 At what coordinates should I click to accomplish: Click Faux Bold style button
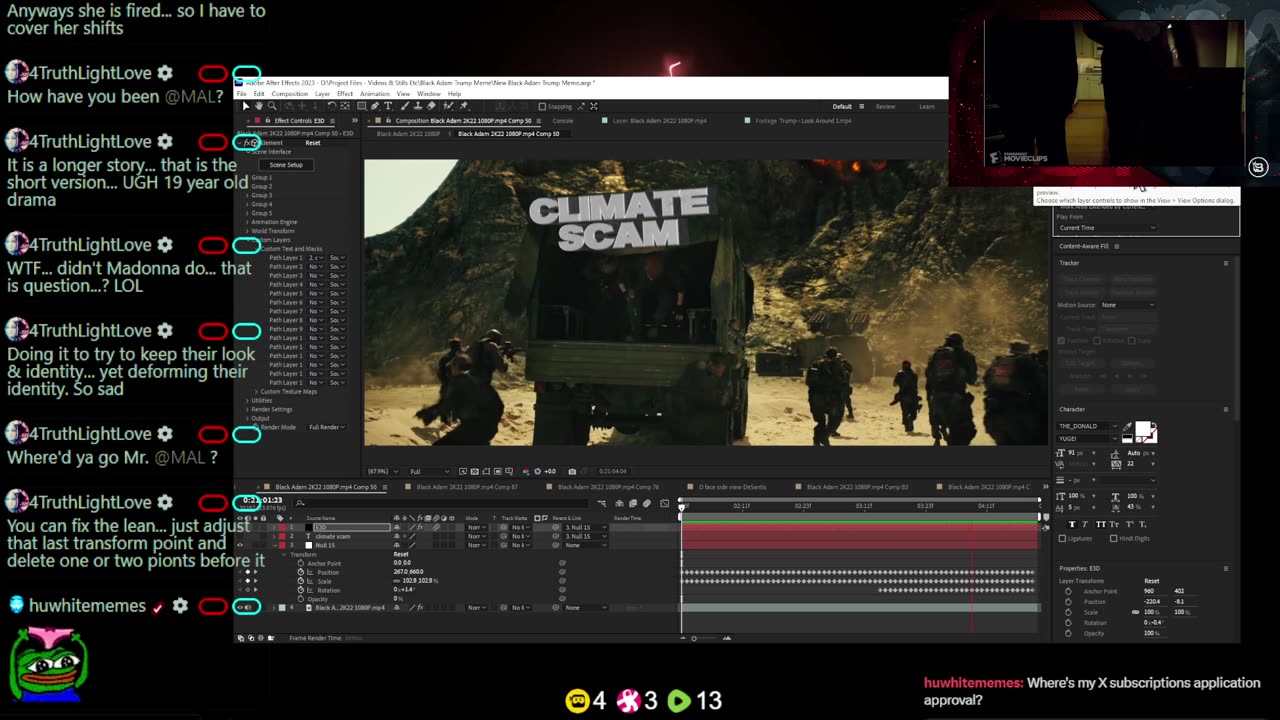tap(1072, 524)
